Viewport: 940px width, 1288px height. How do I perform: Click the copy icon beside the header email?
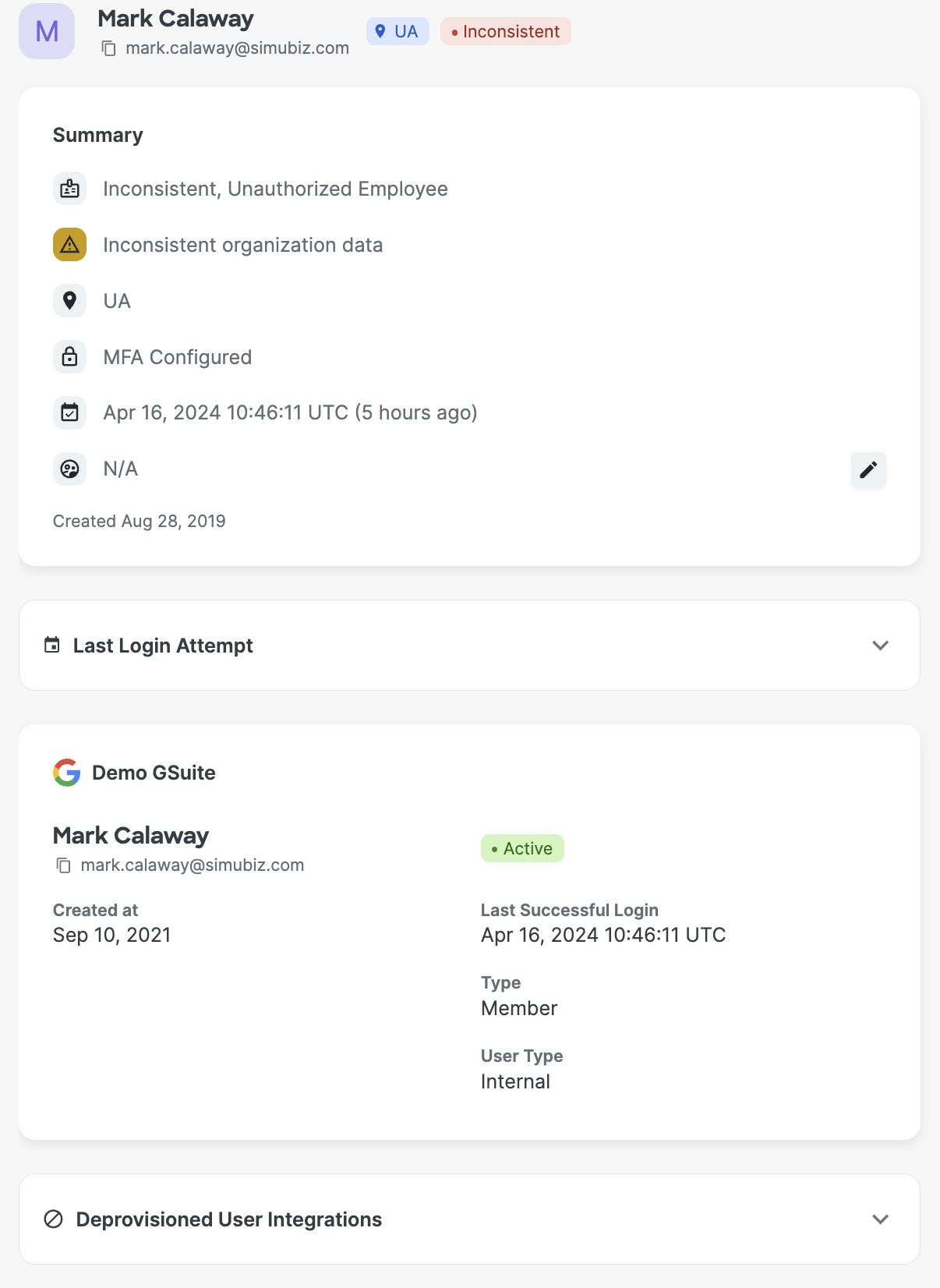click(x=109, y=48)
